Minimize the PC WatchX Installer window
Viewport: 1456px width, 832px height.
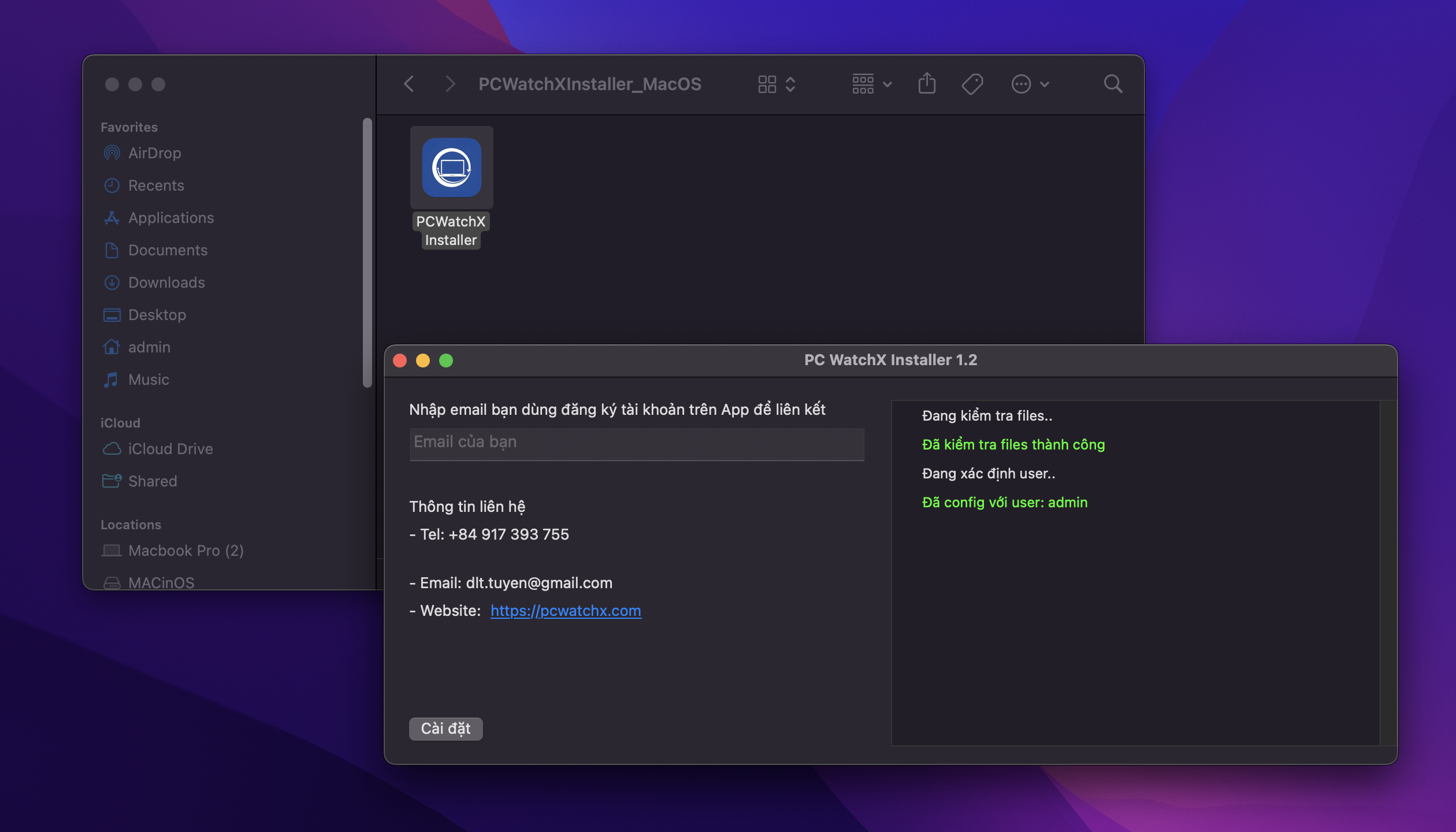click(x=423, y=361)
